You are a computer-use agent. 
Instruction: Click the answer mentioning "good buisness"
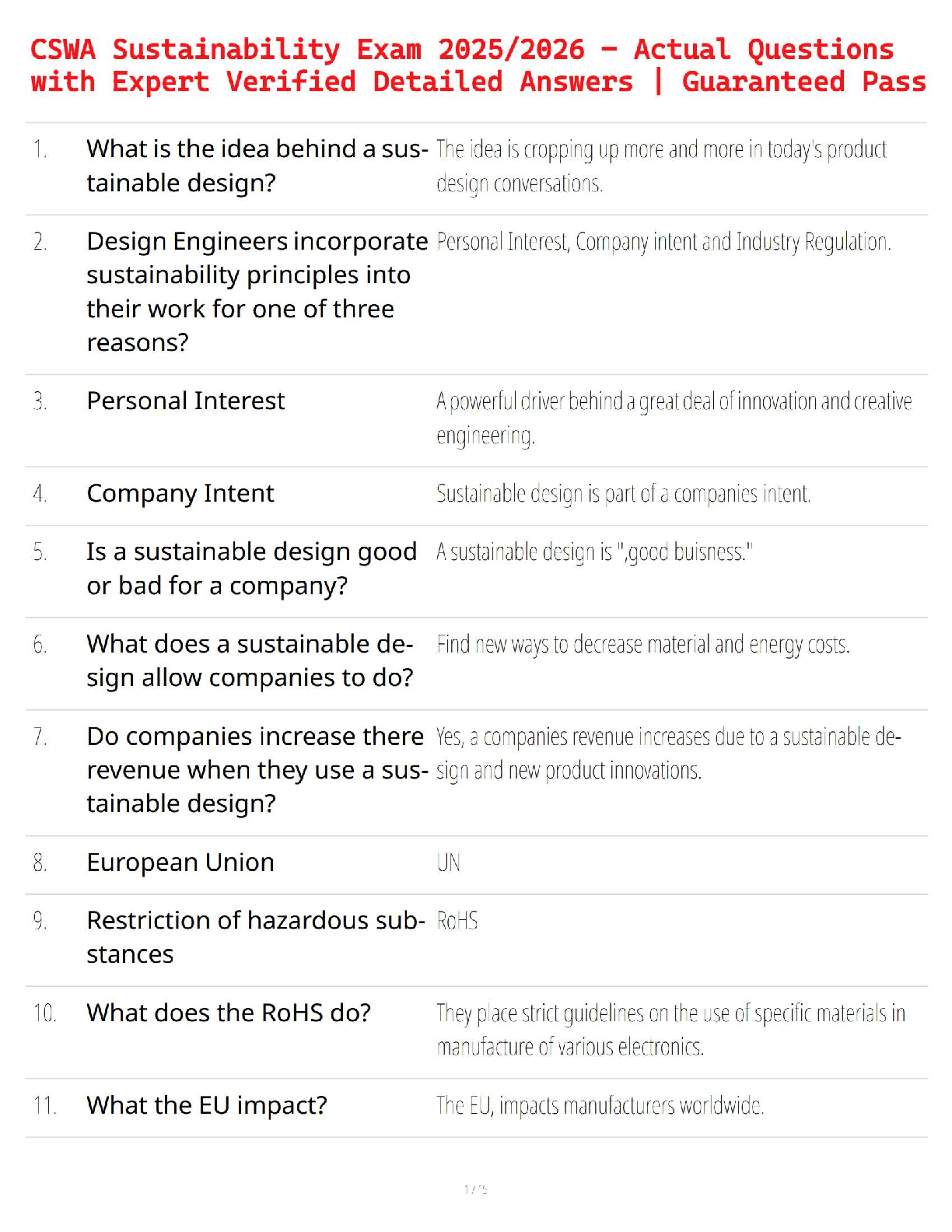click(594, 552)
